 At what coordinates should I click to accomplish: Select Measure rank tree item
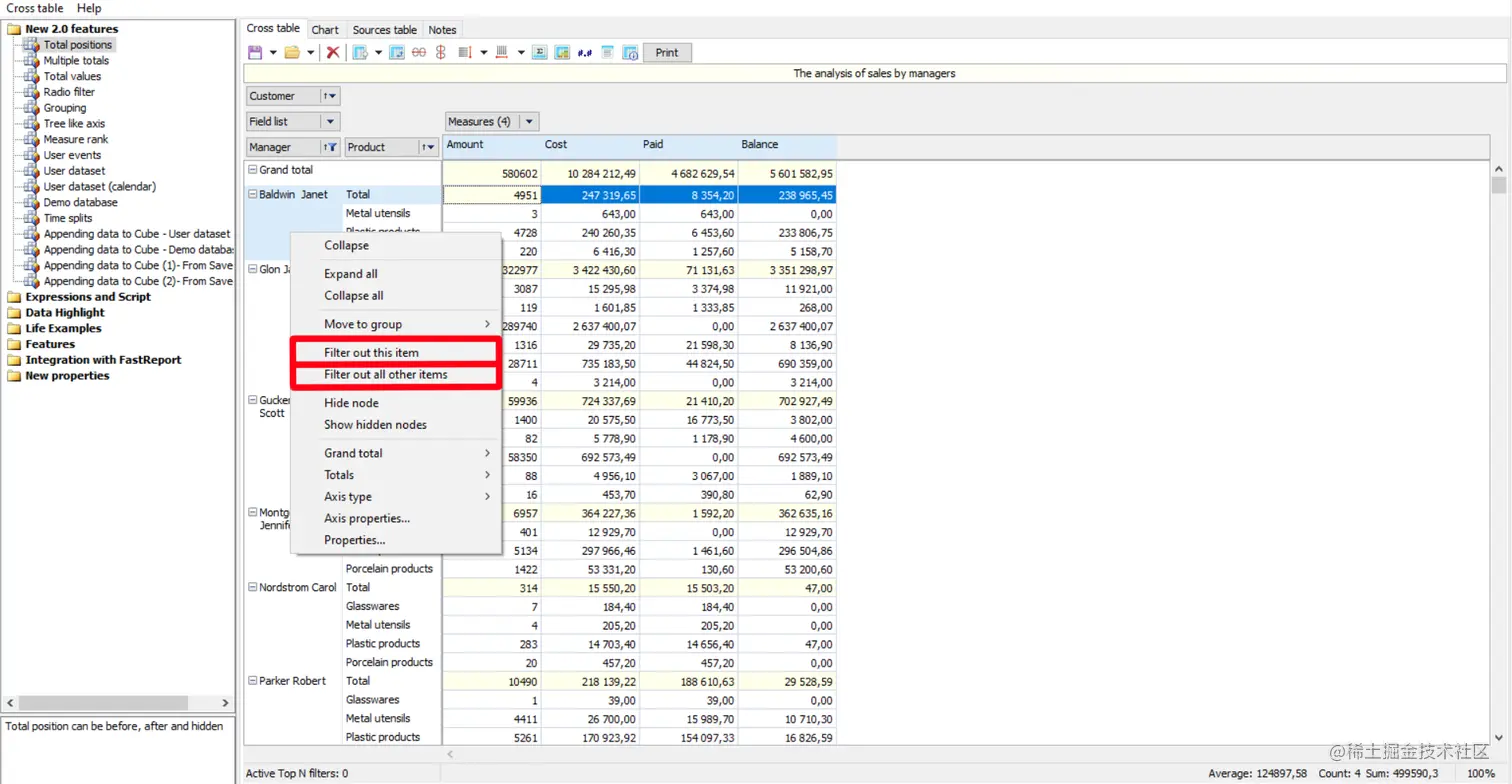[x=76, y=140]
